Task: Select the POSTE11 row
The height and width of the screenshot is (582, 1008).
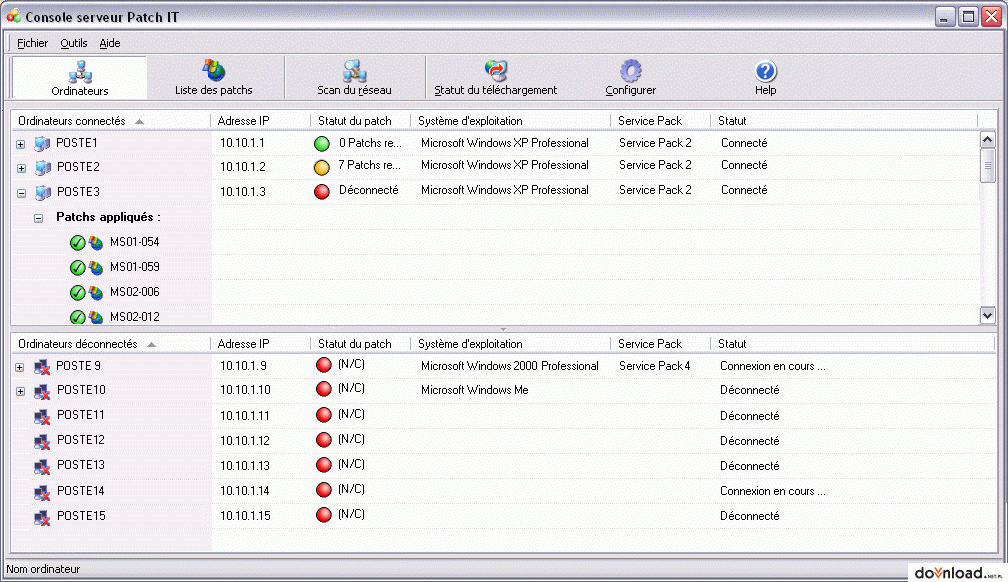Action: pos(504,415)
